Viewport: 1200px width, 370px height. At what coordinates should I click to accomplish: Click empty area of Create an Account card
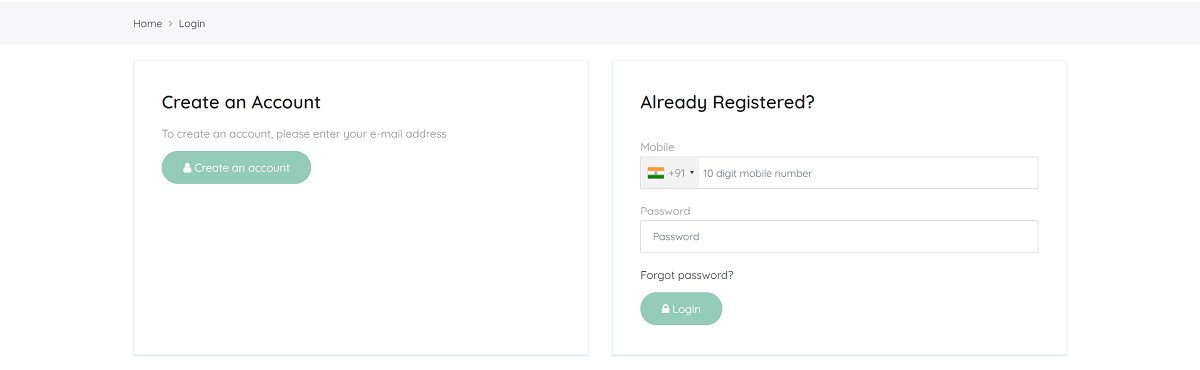[x=360, y=270]
